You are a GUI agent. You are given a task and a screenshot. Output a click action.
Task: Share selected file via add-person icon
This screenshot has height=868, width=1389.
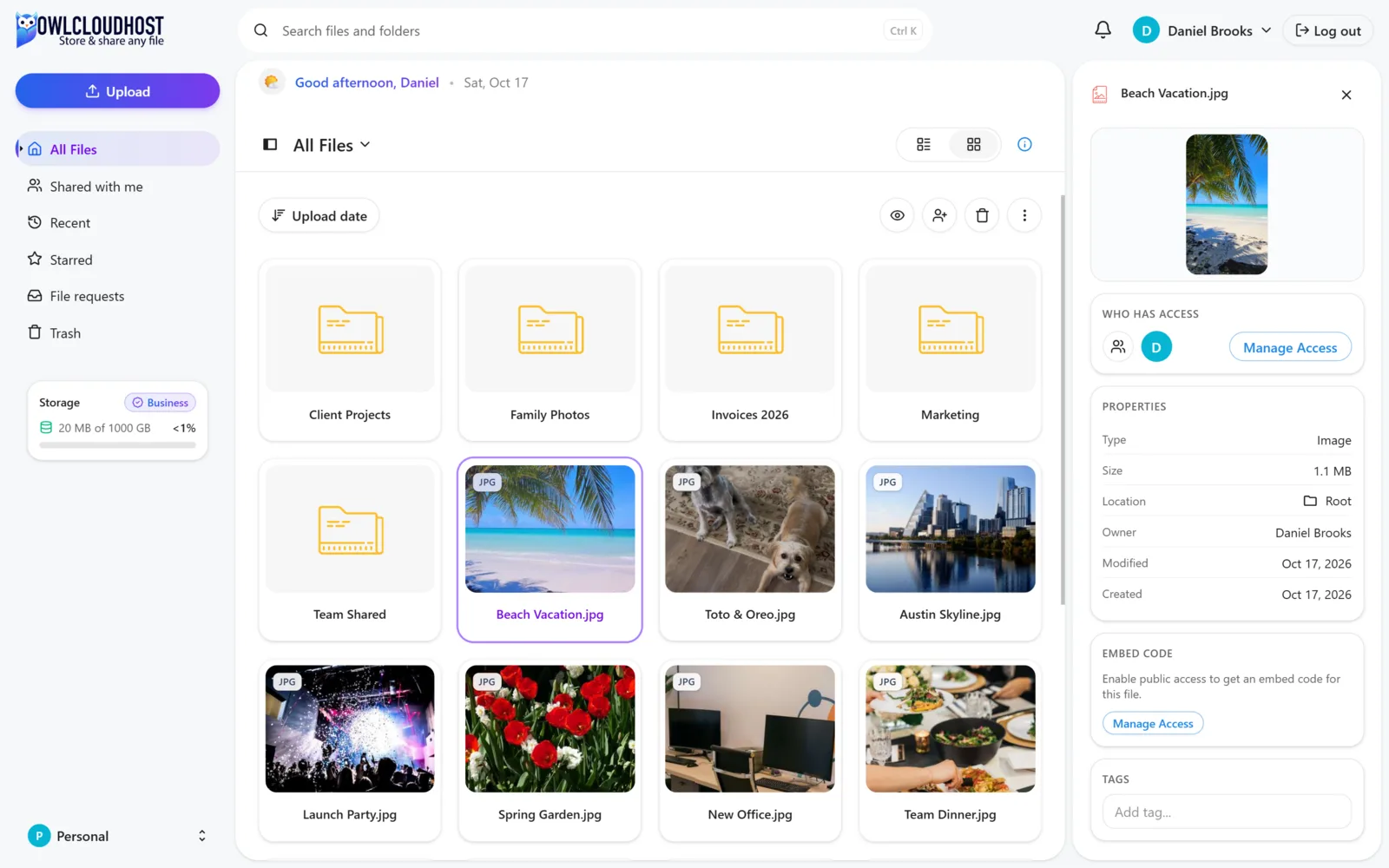pos(939,215)
